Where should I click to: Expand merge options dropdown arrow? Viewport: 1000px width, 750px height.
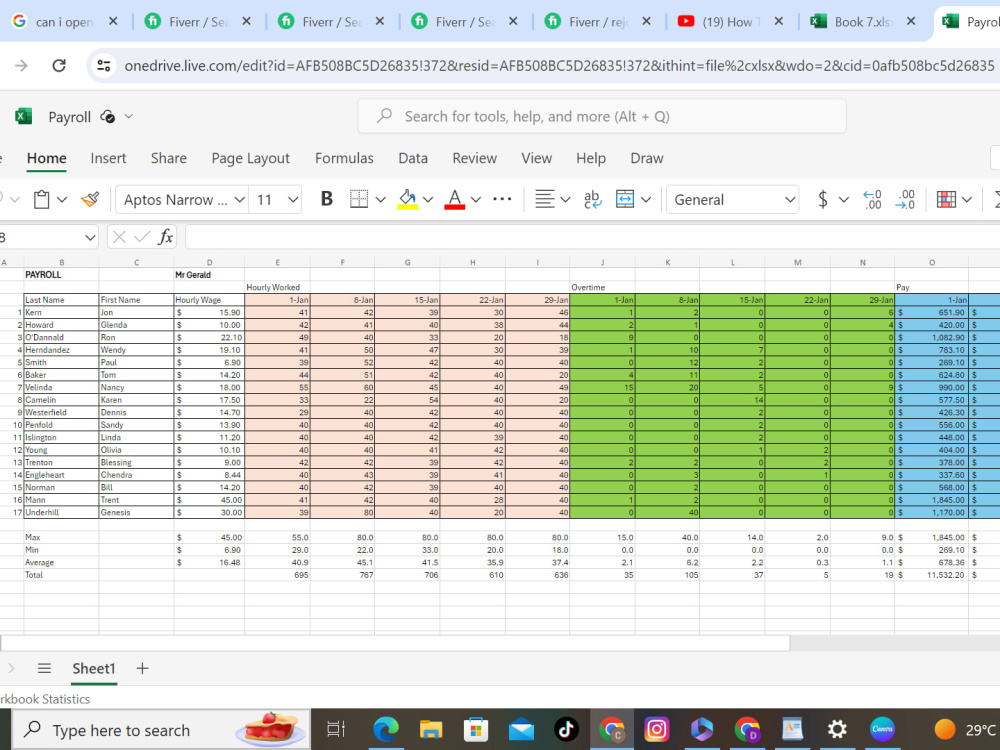646,200
